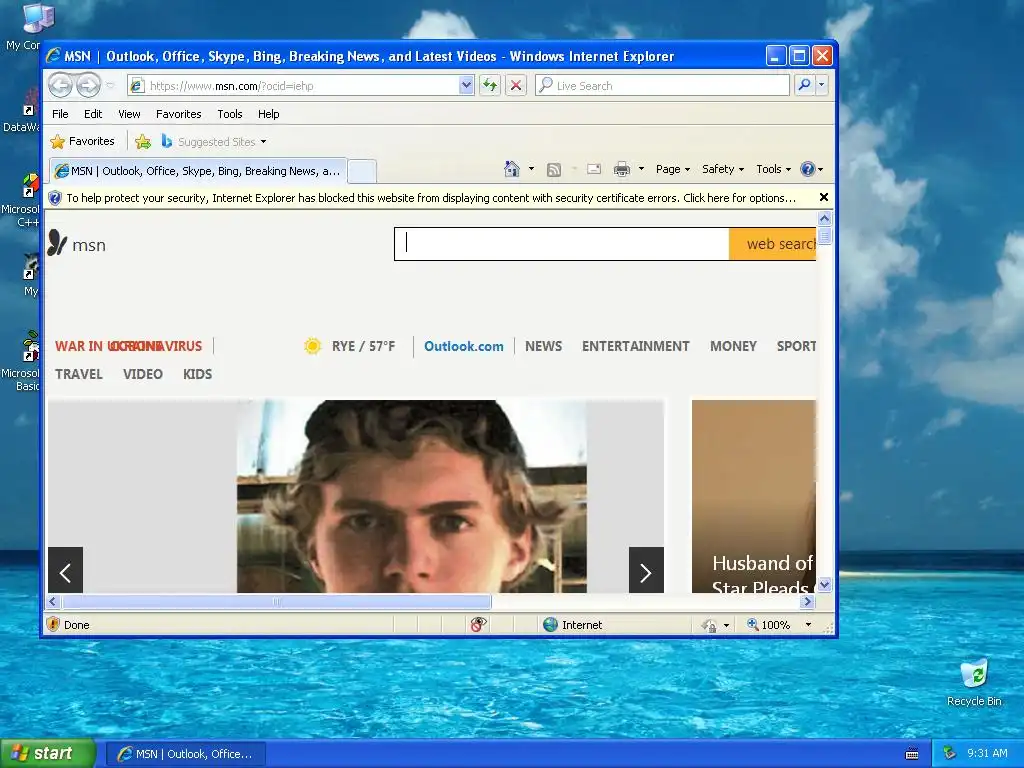Viewport: 1024px width, 768px height.
Task: Click the horizontal scrollbar thumb
Action: pyautogui.click(x=276, y=601)
